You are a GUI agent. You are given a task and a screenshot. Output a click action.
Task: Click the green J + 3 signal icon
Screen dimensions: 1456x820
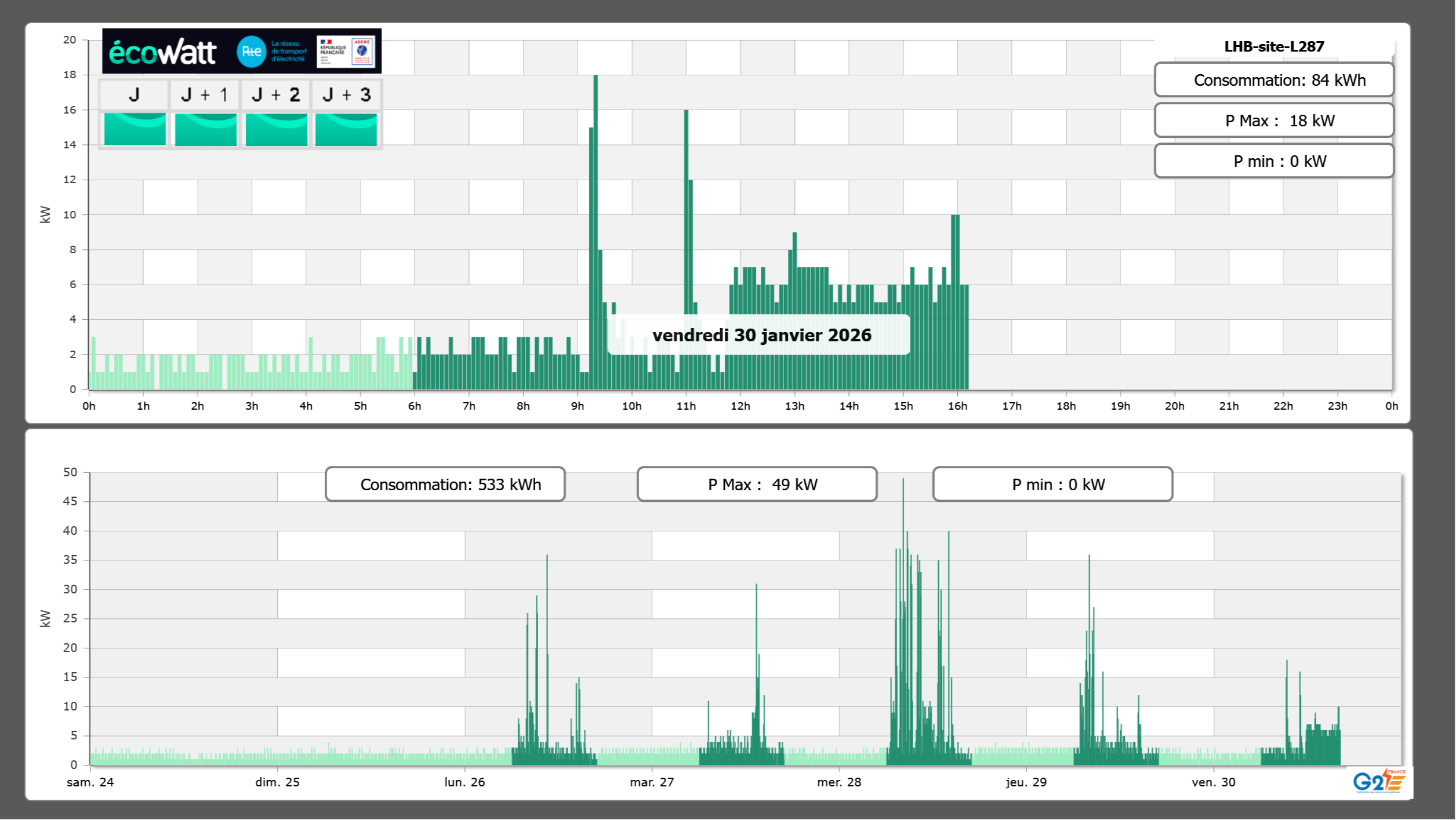tap(346, 129)
